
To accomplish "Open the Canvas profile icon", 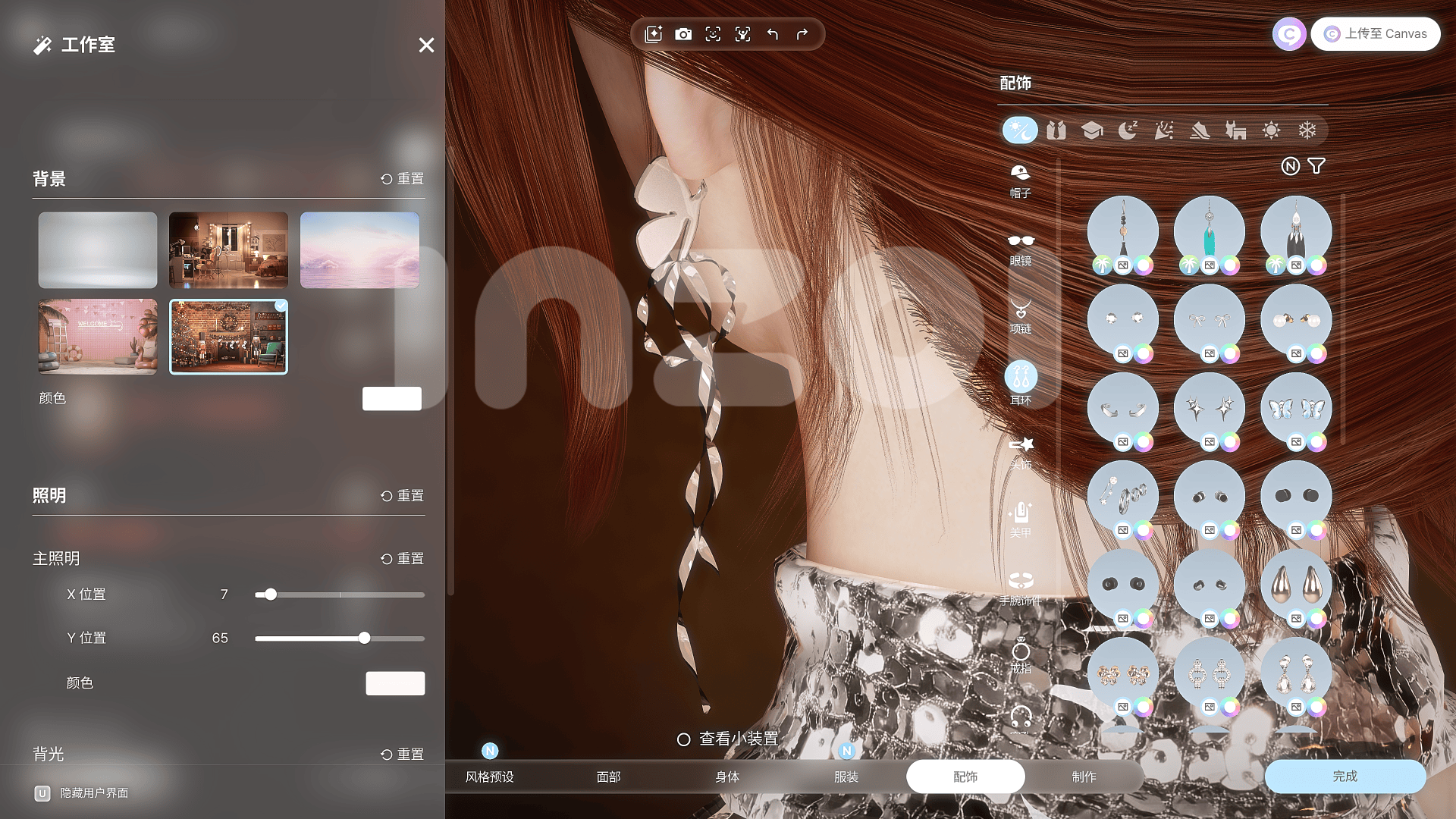I will click(x=1288, y=34).
